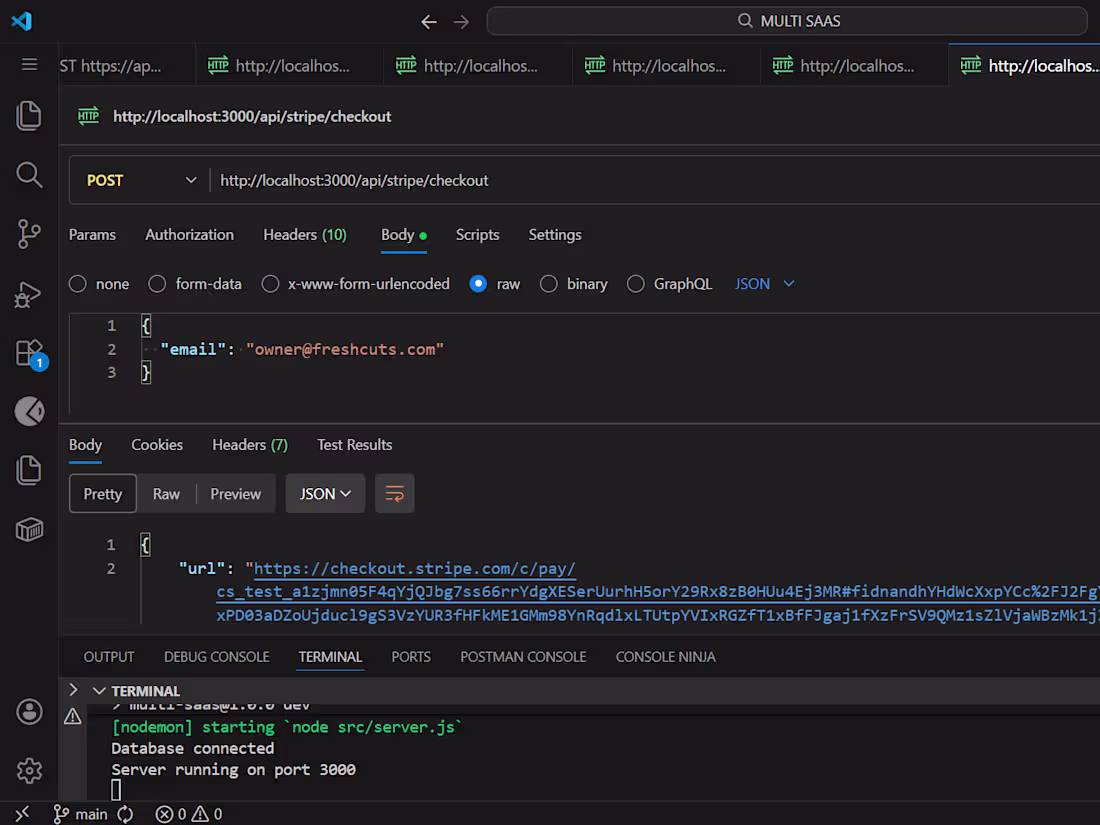Image resolution: width=1100 pixels, height=825 pixels.
Task: Switch to the response Body tab
Action: coord(85,445)
